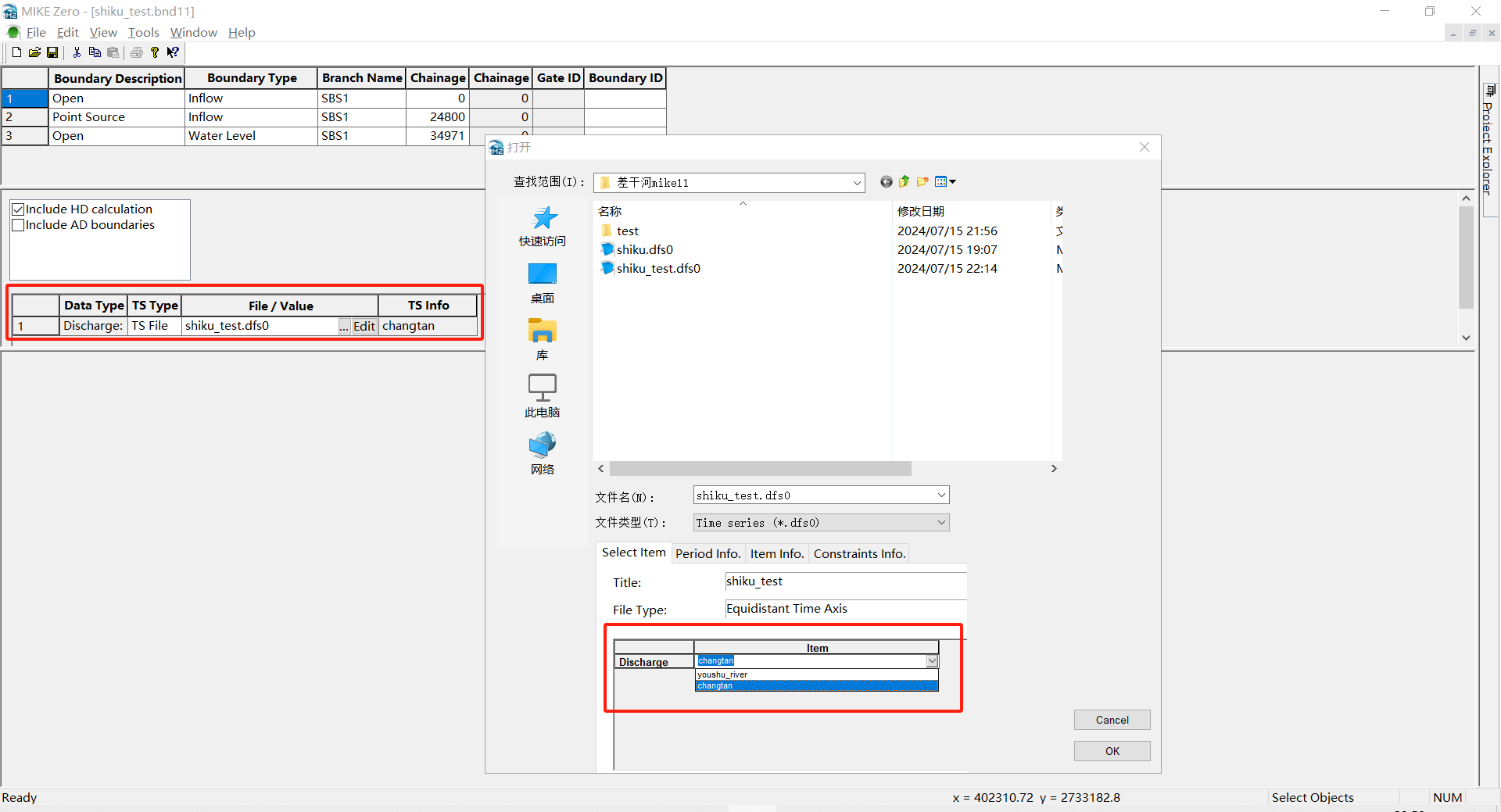
Task: Click the context help arrow icon
Action: point(173,52)
